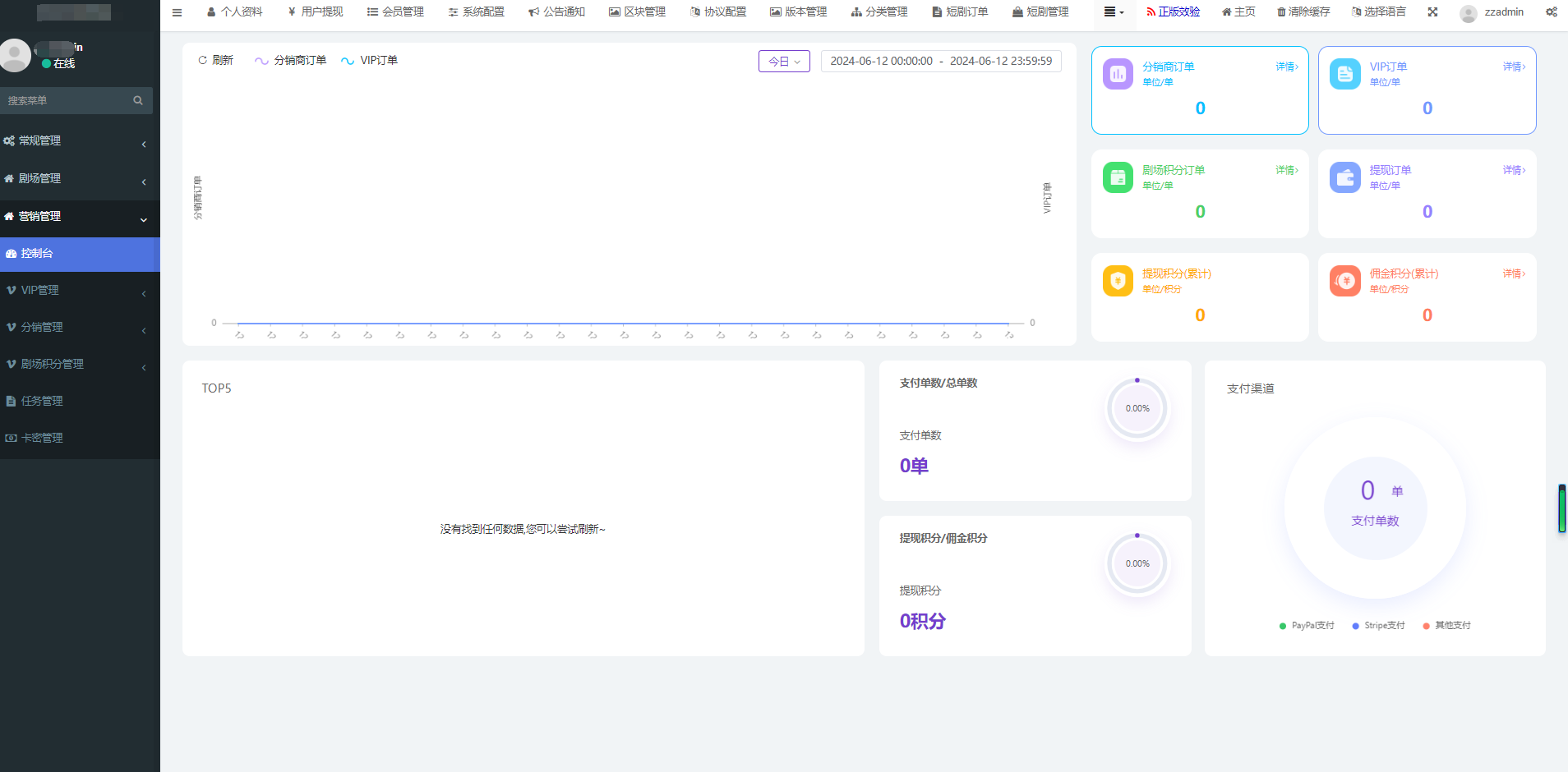Click the green vertical scrollbar handle
1568x772 pixels.
pyautogui.click(x=1561, y=509)
